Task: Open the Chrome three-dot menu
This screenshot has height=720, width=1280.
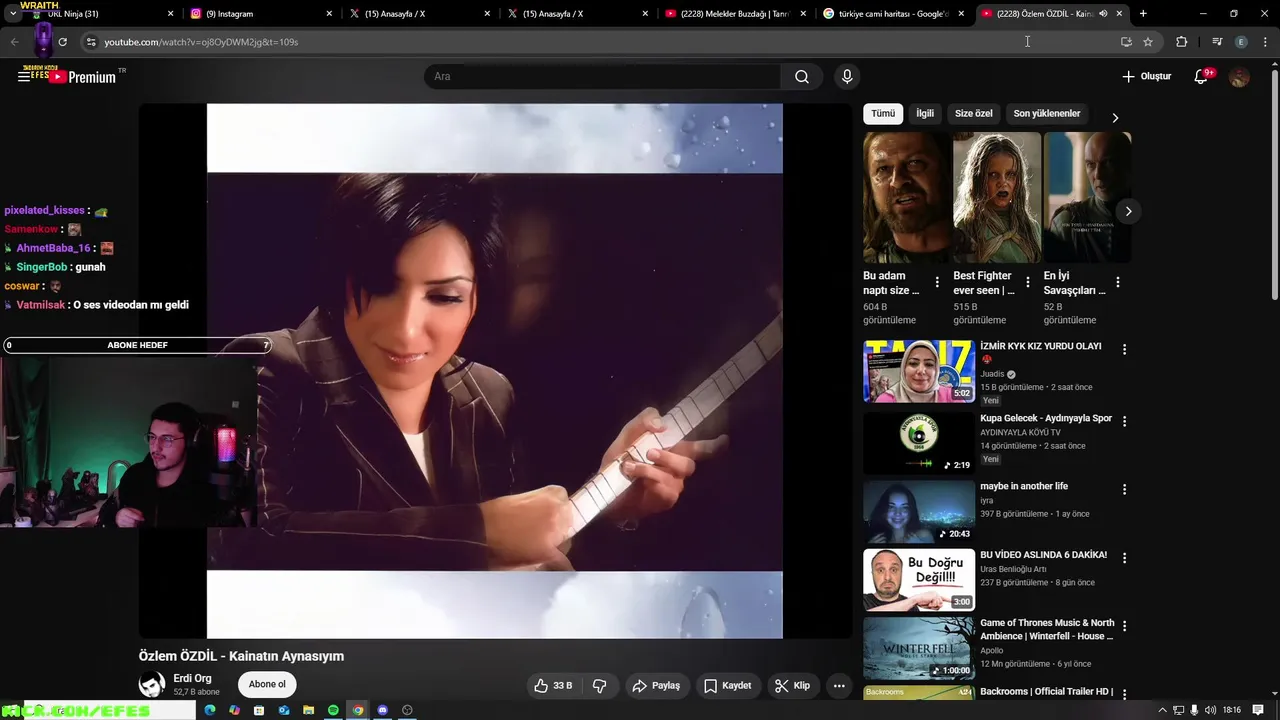Action: click(x=1265, y=42)
